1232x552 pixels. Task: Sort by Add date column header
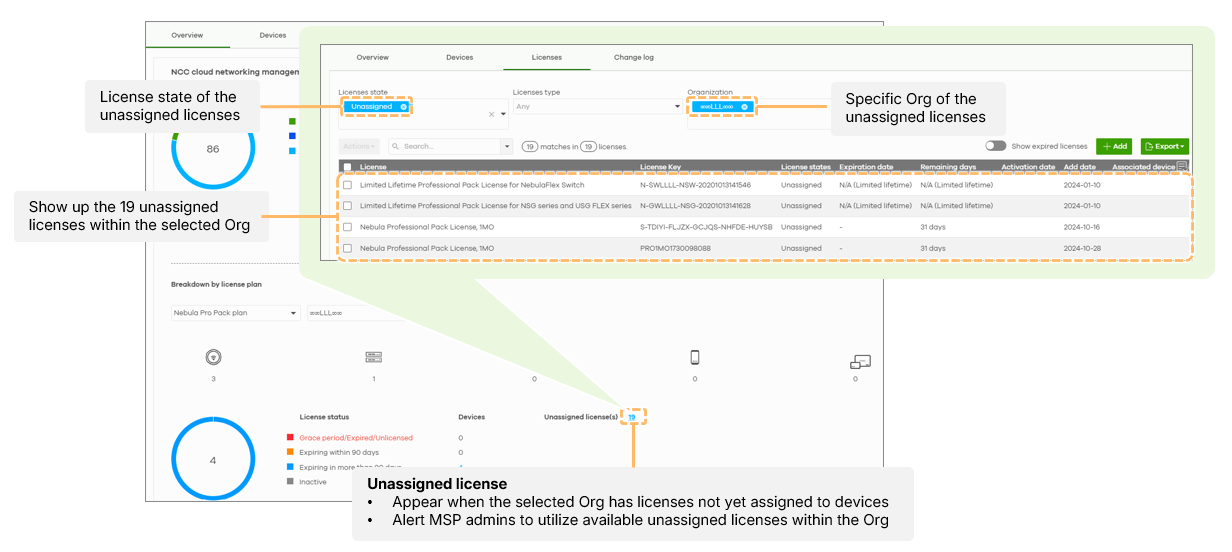click(1079, 167)
